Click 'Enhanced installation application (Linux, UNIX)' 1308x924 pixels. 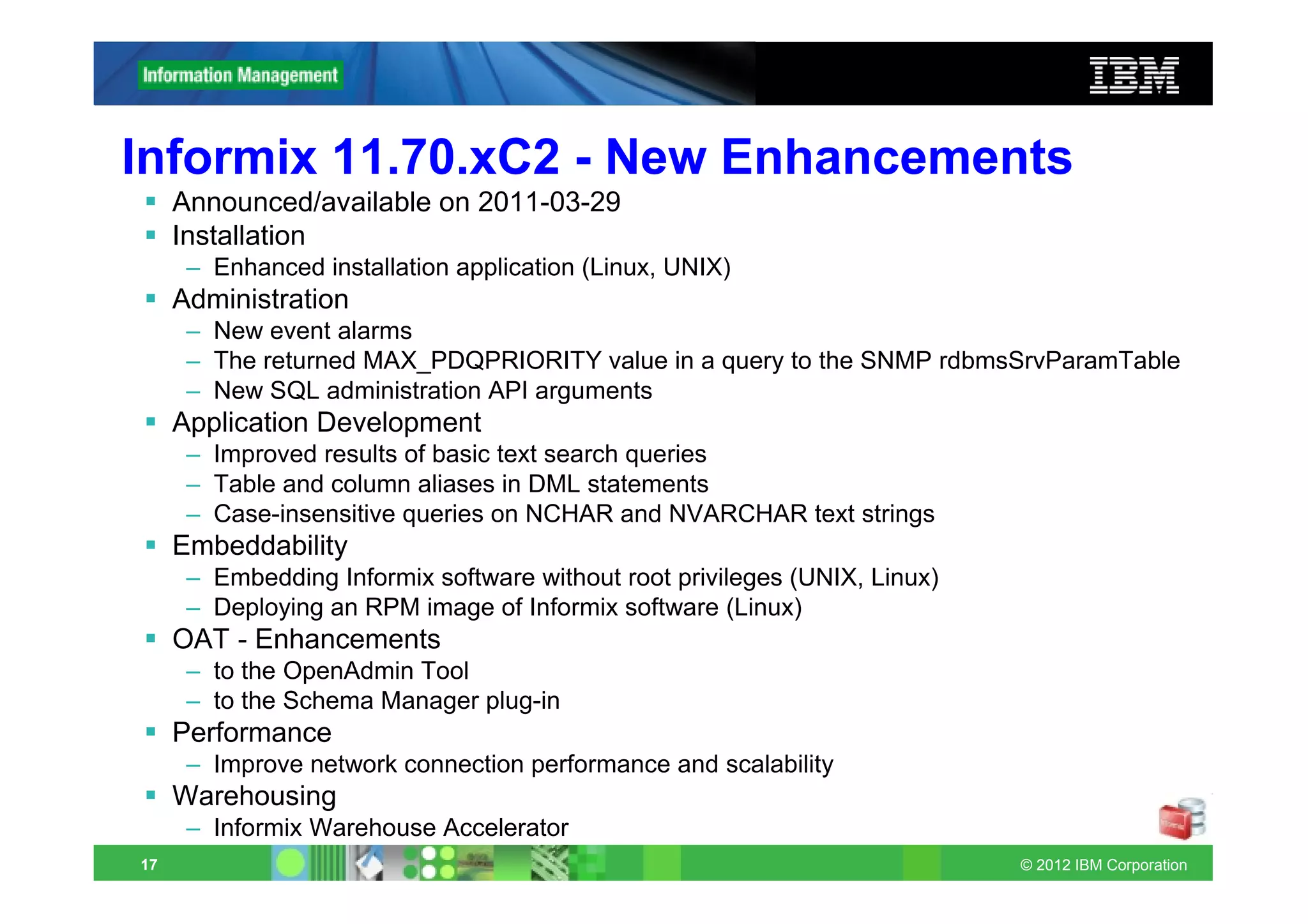472,268
